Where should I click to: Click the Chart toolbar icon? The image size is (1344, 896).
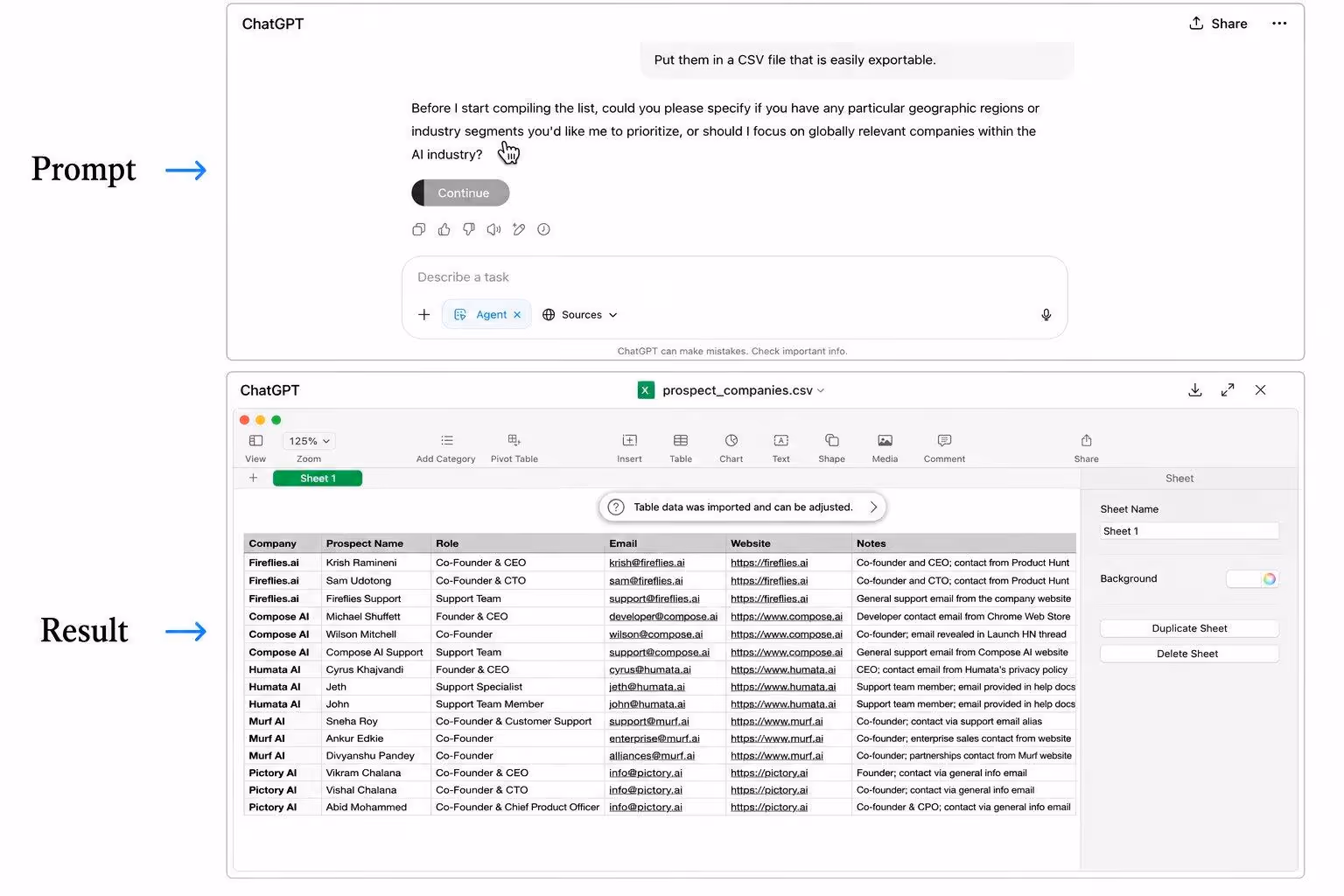[x=731, y=440]
